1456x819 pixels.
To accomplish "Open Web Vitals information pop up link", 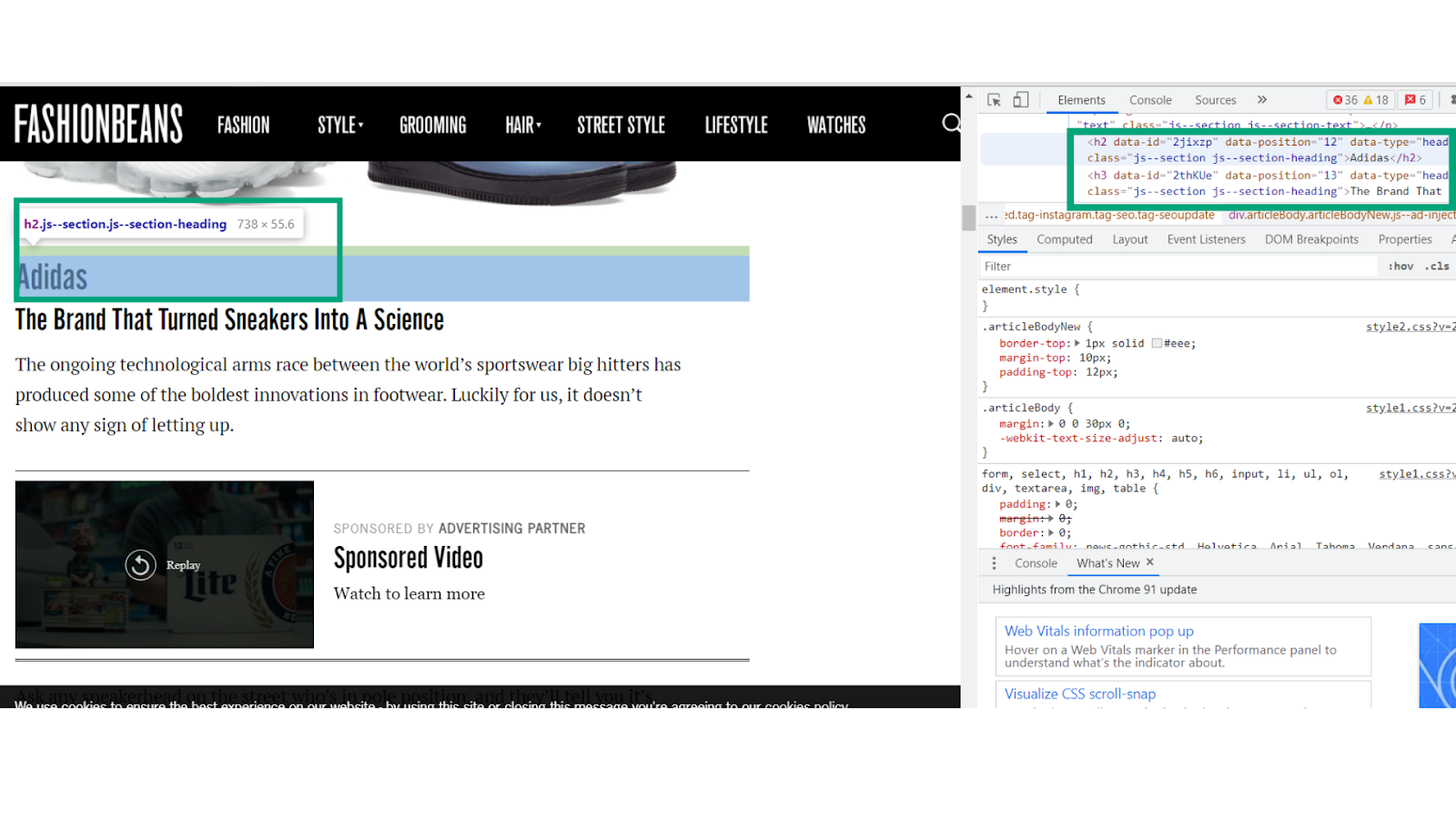I will coord(1099,631).
